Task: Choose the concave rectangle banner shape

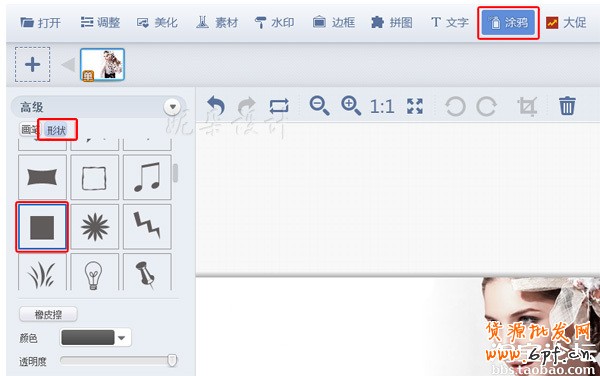Action: pyautogui.click(x=42, y=177)
